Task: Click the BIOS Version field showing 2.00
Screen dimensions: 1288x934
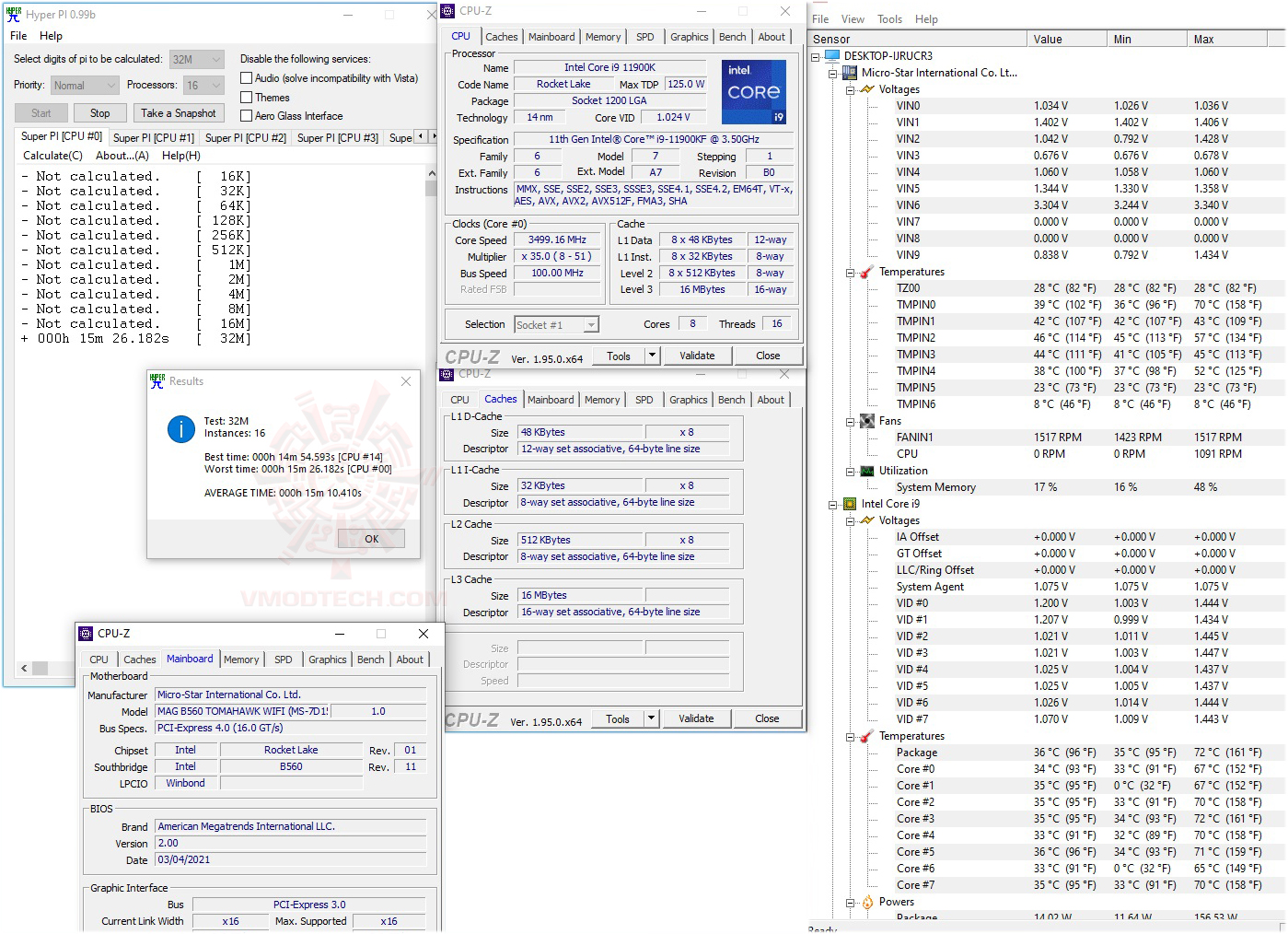Action: pyautogui.click(x=291, y=843)
